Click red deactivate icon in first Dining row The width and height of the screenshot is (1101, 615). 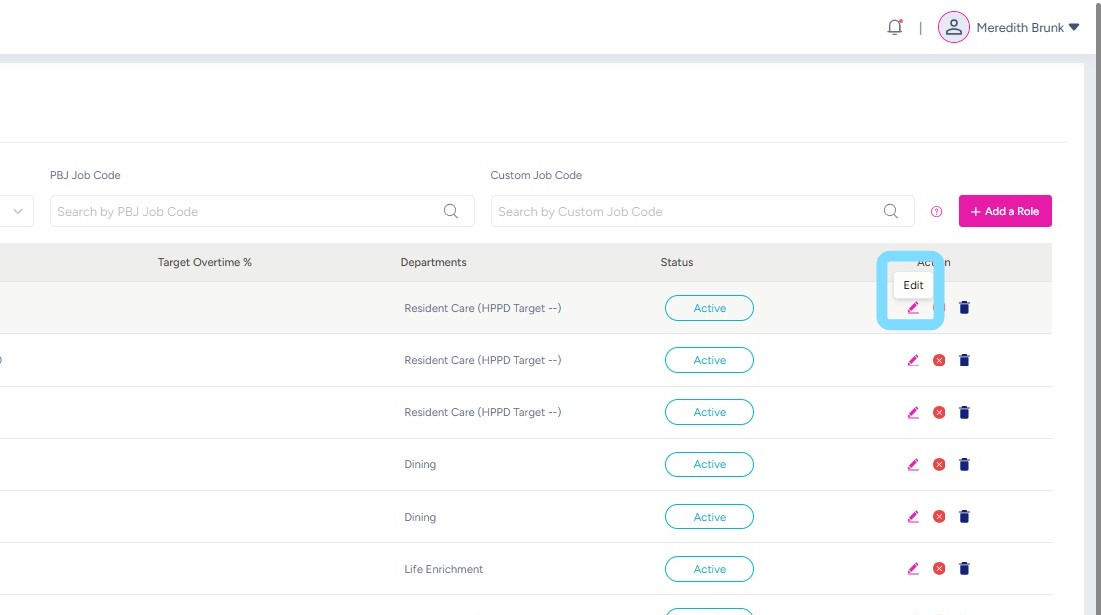click(x=939, y=464)
